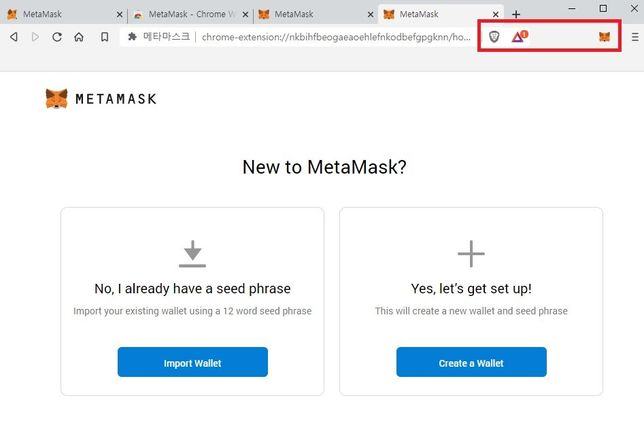Click the extension puzzle icon in address bar

(x=132, y=37)
